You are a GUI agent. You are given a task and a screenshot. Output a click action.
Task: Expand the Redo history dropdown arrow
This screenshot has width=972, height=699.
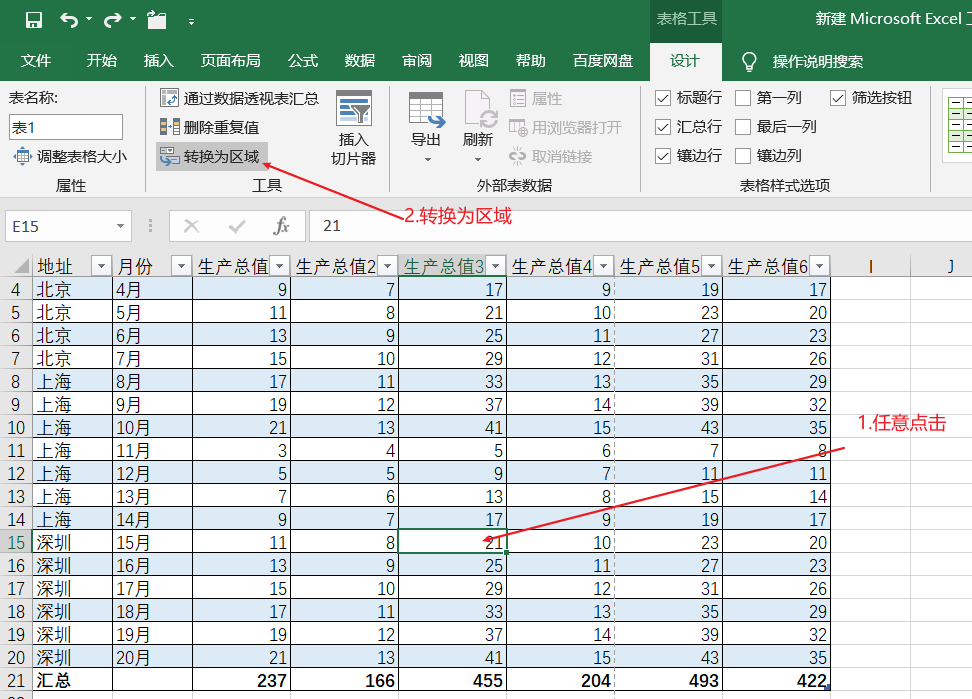click(133, 20)
